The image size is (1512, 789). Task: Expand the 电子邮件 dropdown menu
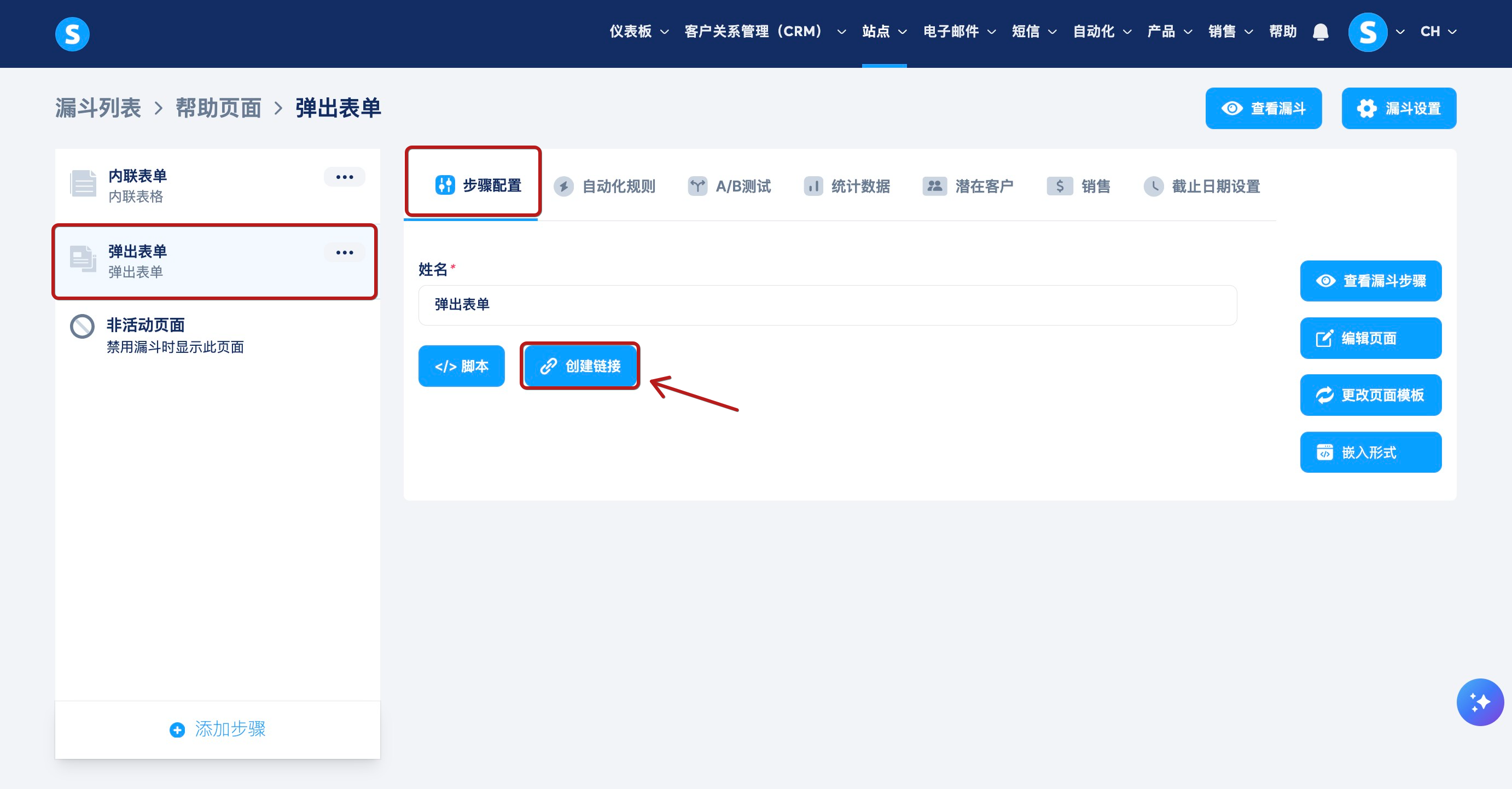[958, 32]
